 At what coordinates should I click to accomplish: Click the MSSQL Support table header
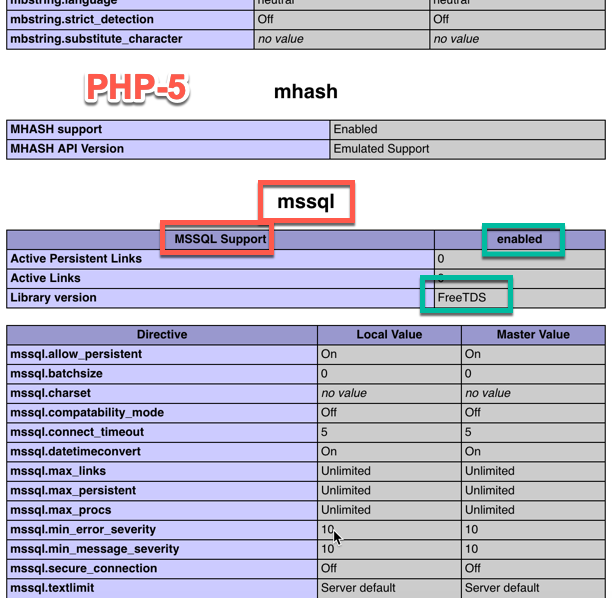[x=220, y=239]
